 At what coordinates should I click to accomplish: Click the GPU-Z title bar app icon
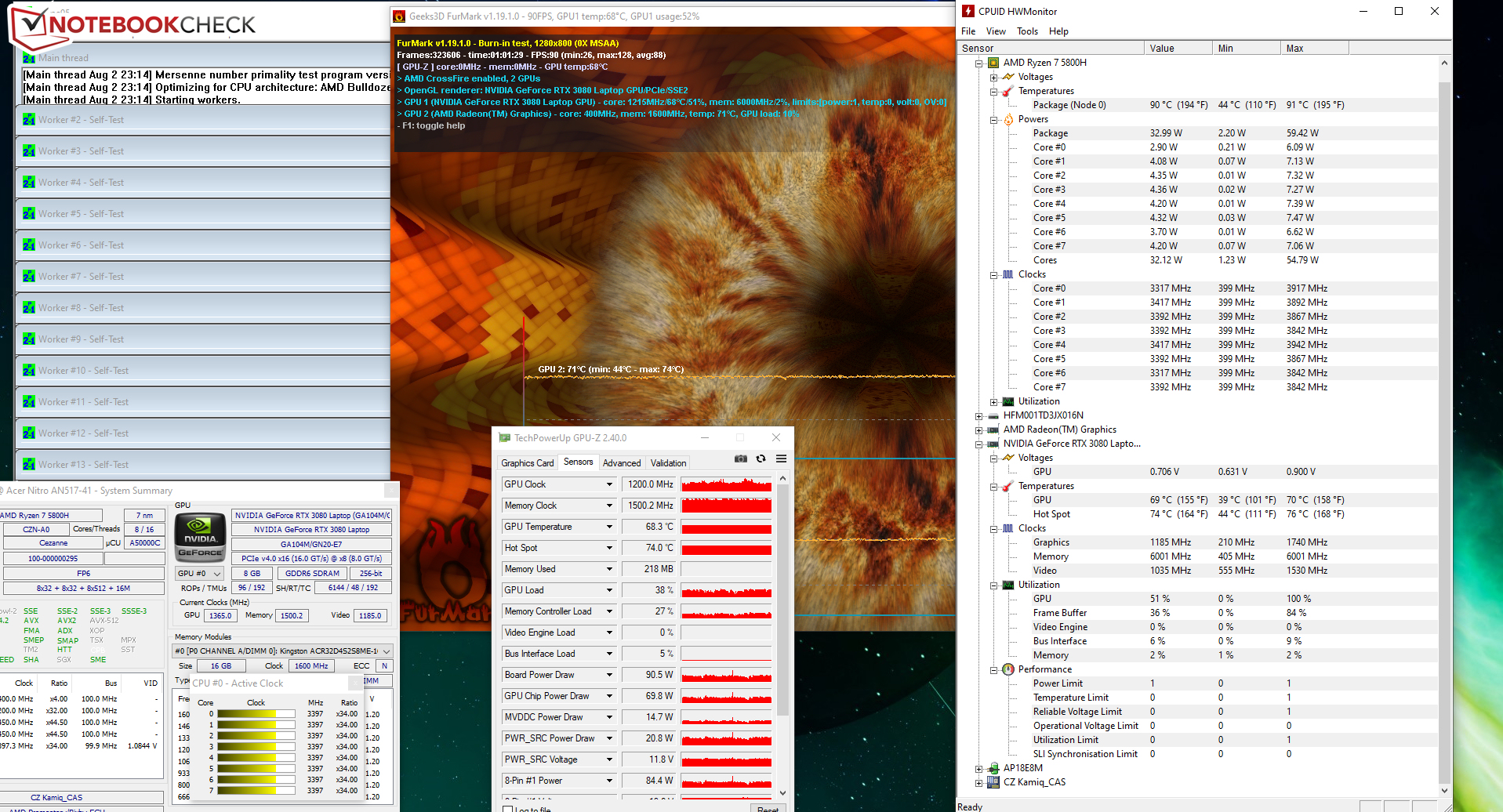tap(504, 438)
